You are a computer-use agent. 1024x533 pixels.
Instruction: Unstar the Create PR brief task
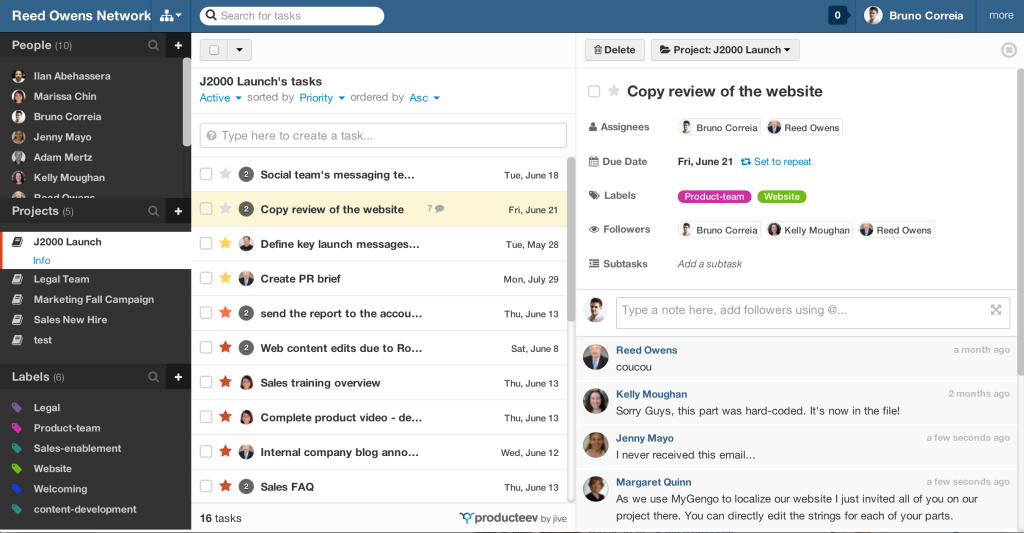[x=225, y=278]
